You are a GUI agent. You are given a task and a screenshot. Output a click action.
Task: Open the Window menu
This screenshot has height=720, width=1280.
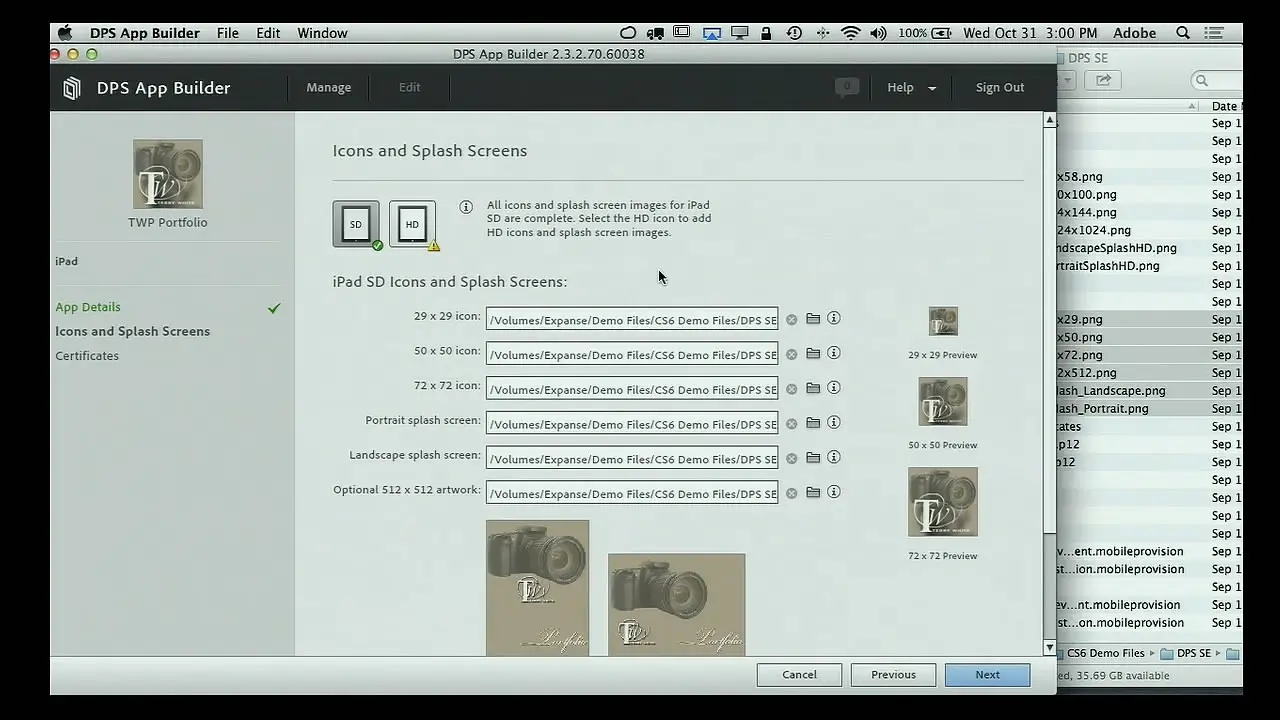(x=322, y=33)
